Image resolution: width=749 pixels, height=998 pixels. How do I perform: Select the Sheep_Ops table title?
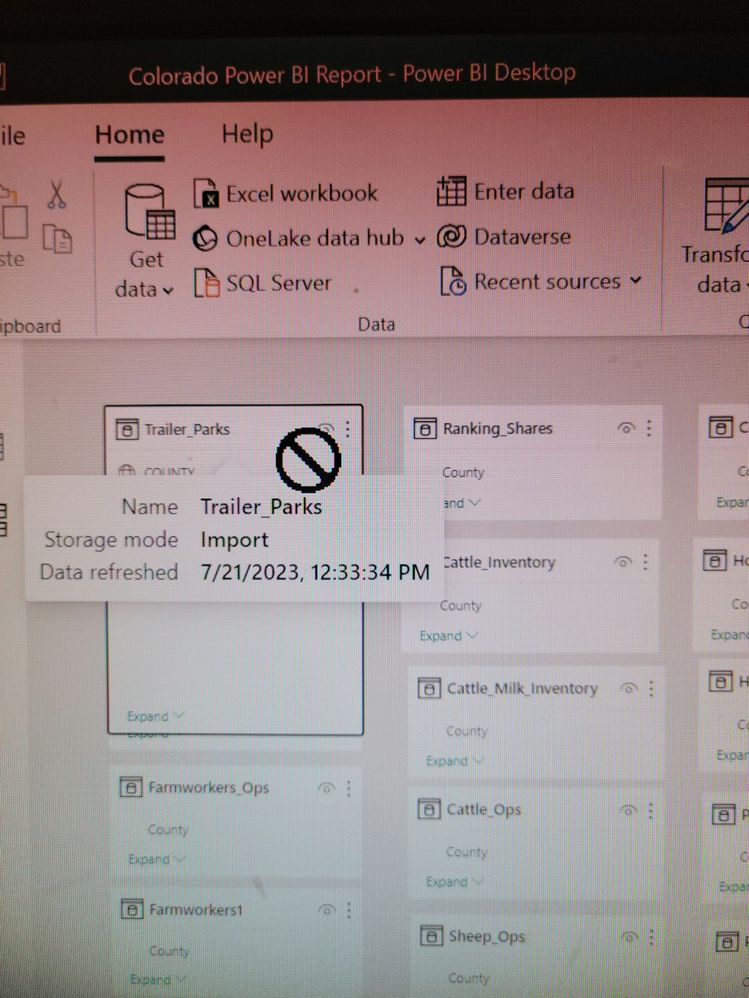coord(487,936)
